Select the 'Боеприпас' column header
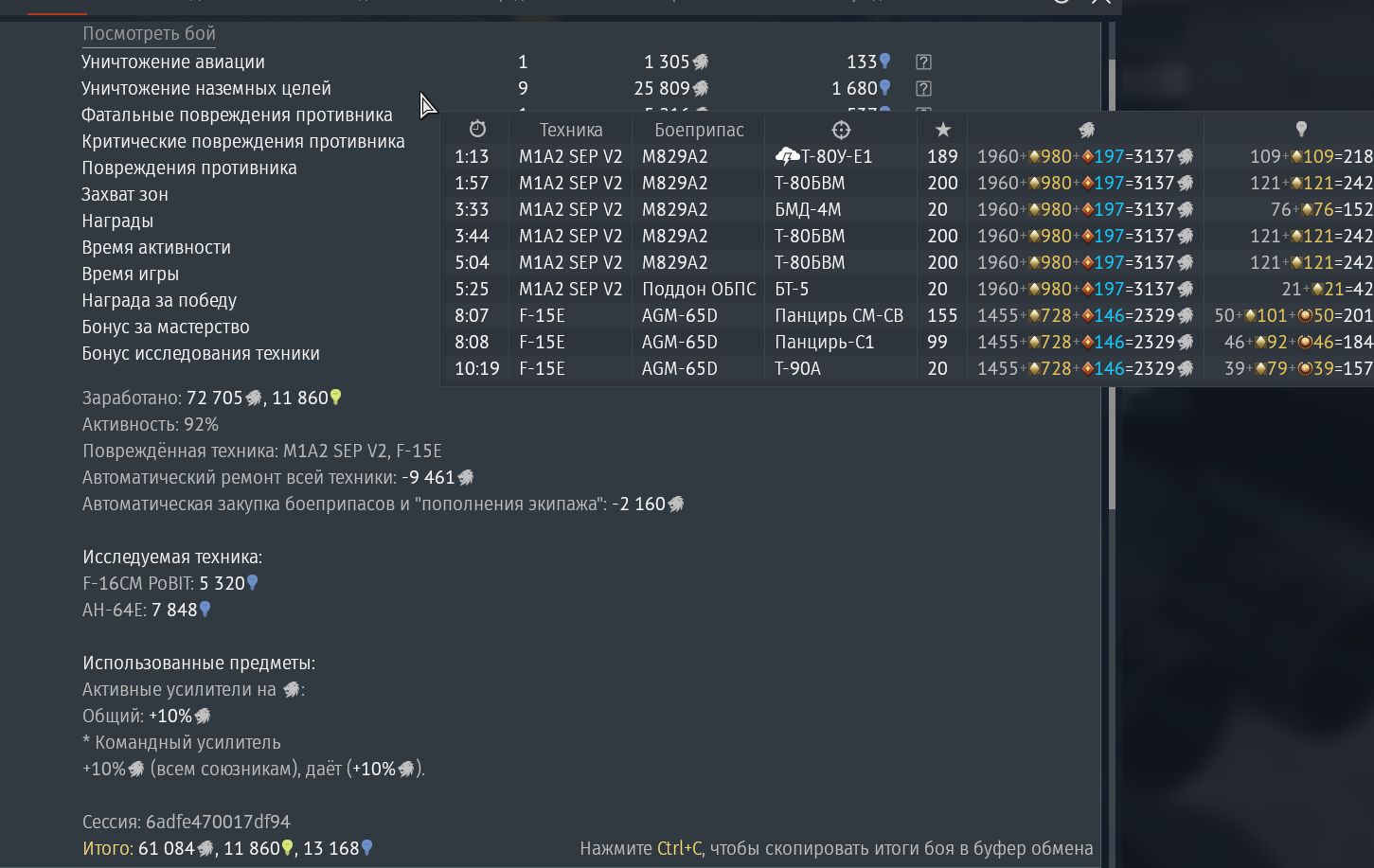Screen dimensions: 1374x868 tap(699, 131)
